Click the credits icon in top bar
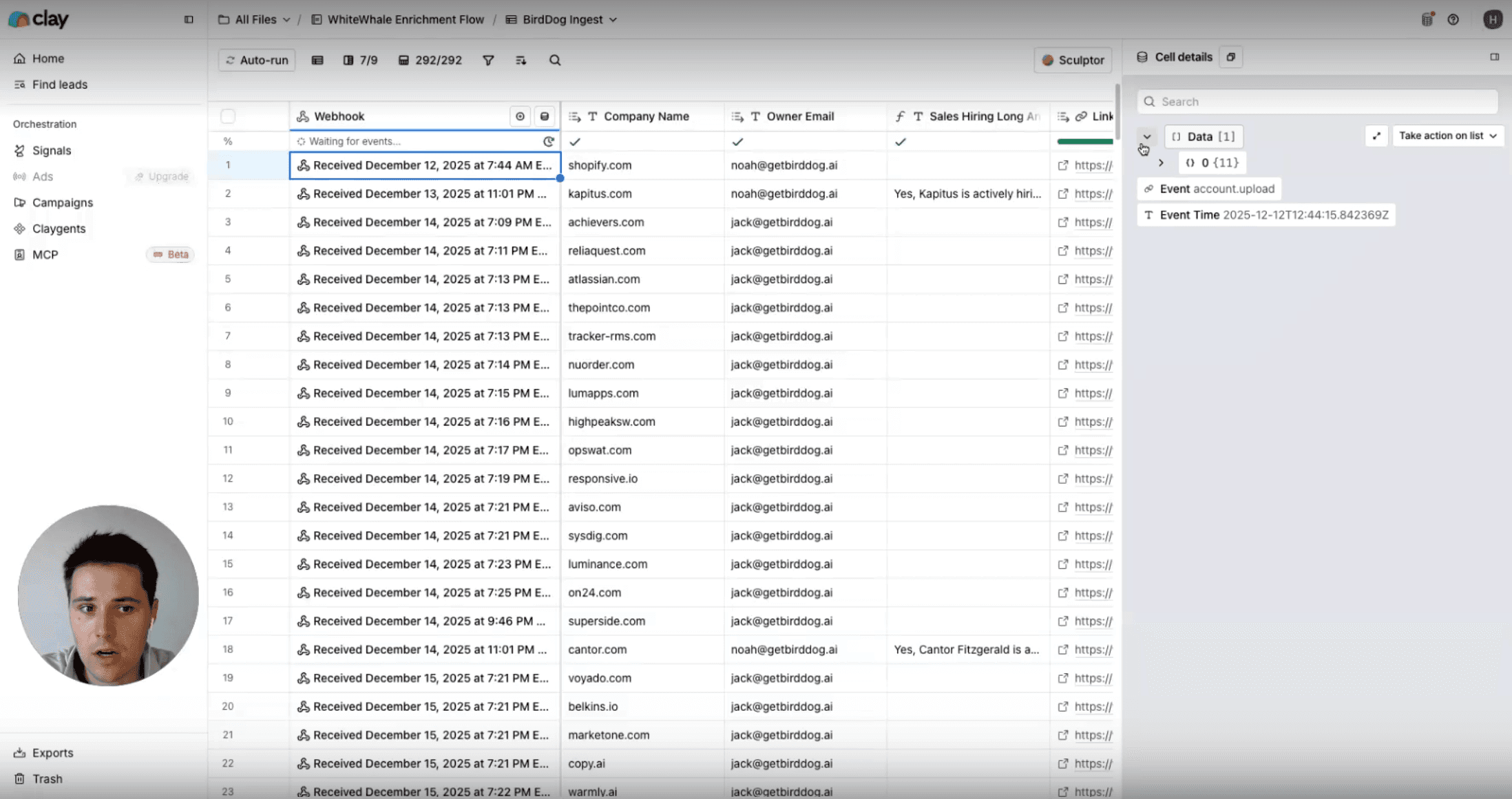The width and height of the screenshot is (1512, 799). [x=1427, y=19]
